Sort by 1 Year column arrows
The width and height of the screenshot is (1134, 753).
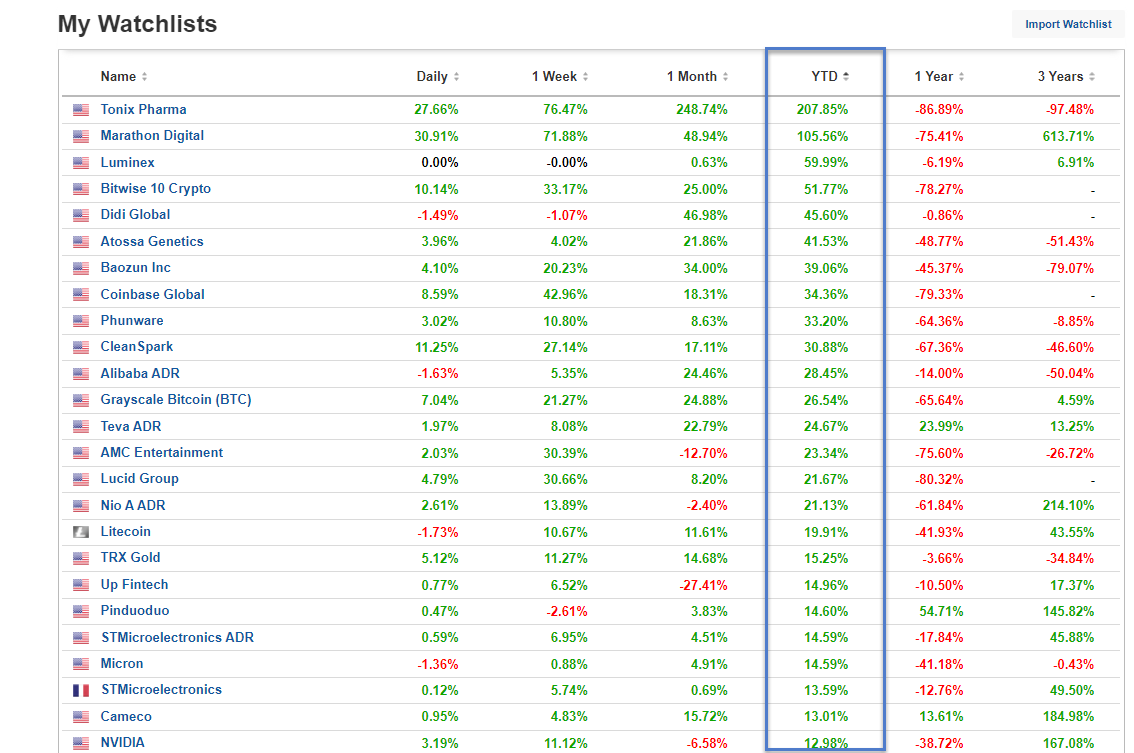pos(961,77)
